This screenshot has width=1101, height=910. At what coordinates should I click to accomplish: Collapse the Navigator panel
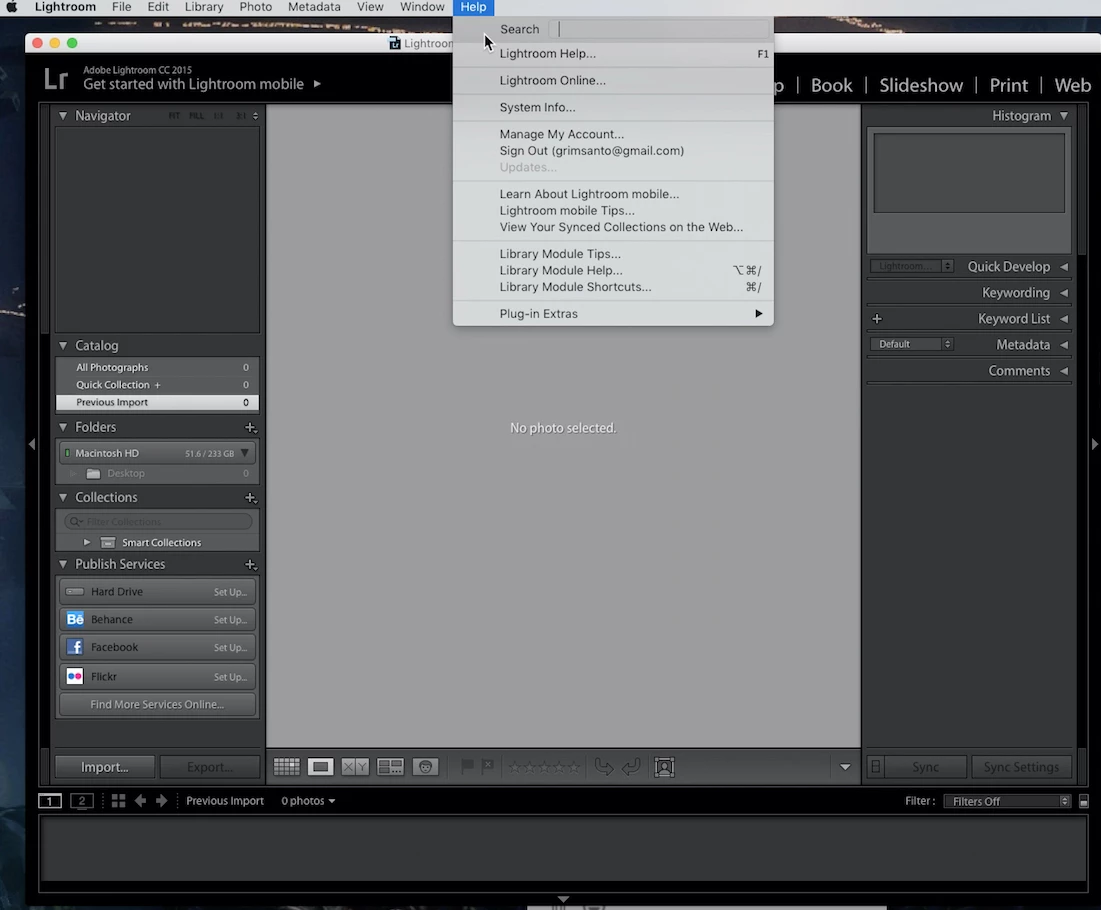pyautogui.click(x=63, y=116)
